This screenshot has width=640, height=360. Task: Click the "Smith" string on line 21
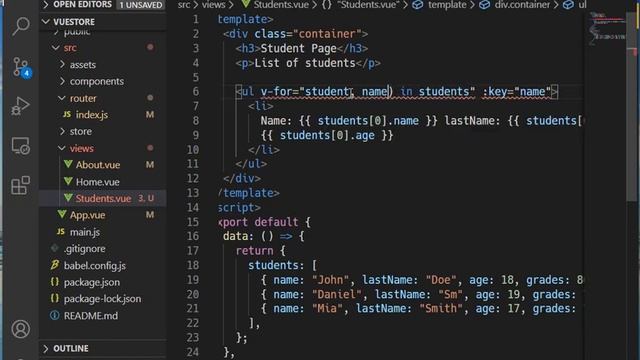440,309
